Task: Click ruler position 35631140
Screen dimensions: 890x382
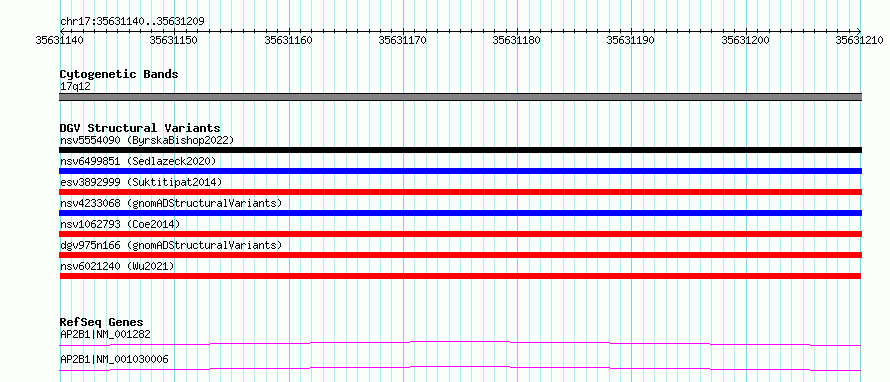Action: (x=61, y=40)
